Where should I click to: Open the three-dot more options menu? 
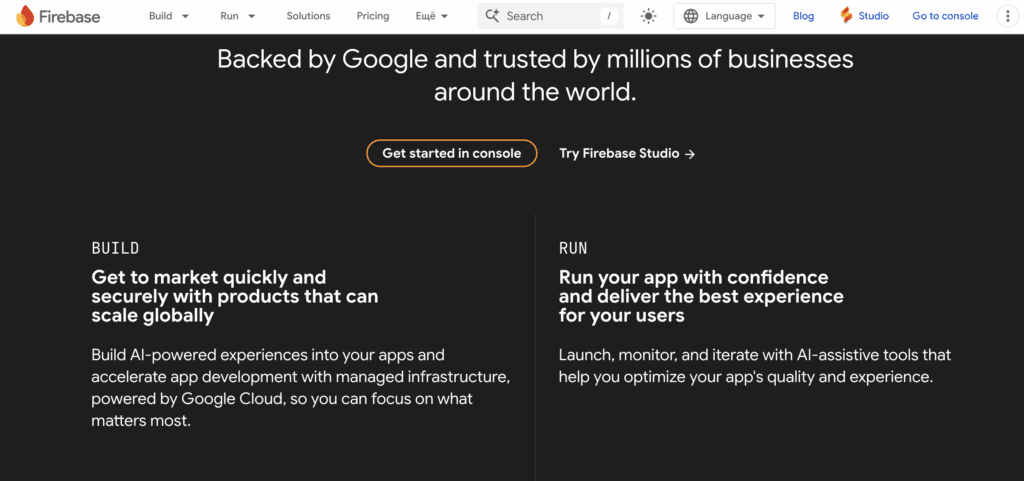[x=1006, y=16]
